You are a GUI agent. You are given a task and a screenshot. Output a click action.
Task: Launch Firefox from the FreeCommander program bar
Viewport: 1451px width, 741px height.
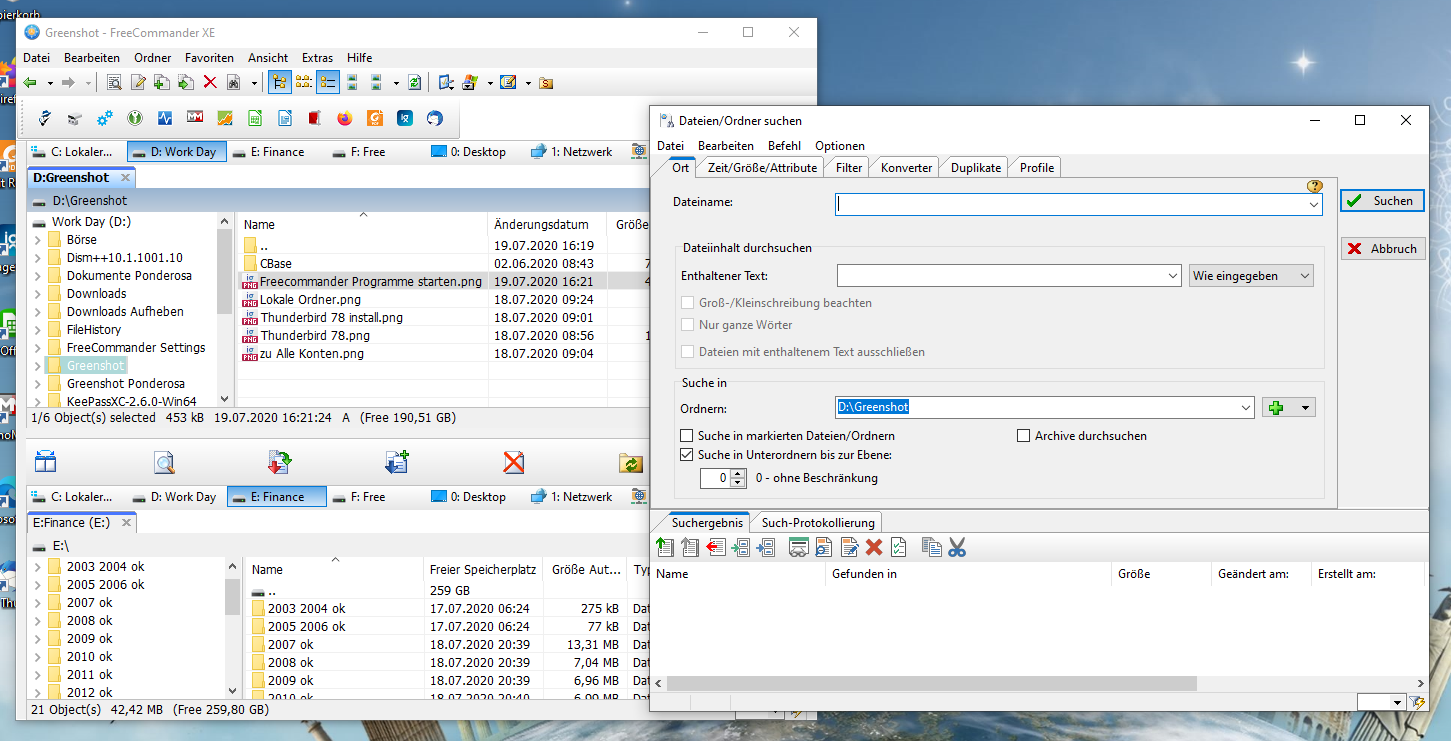(x=345, y=118)
